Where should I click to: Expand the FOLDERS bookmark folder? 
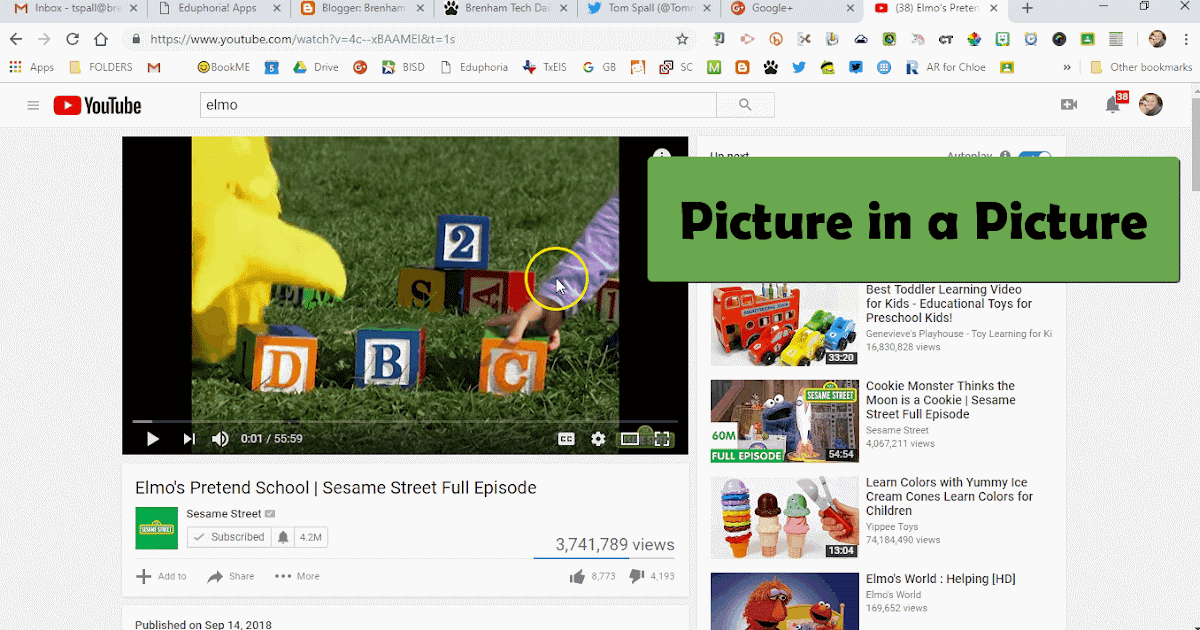[x=101, y=68]
